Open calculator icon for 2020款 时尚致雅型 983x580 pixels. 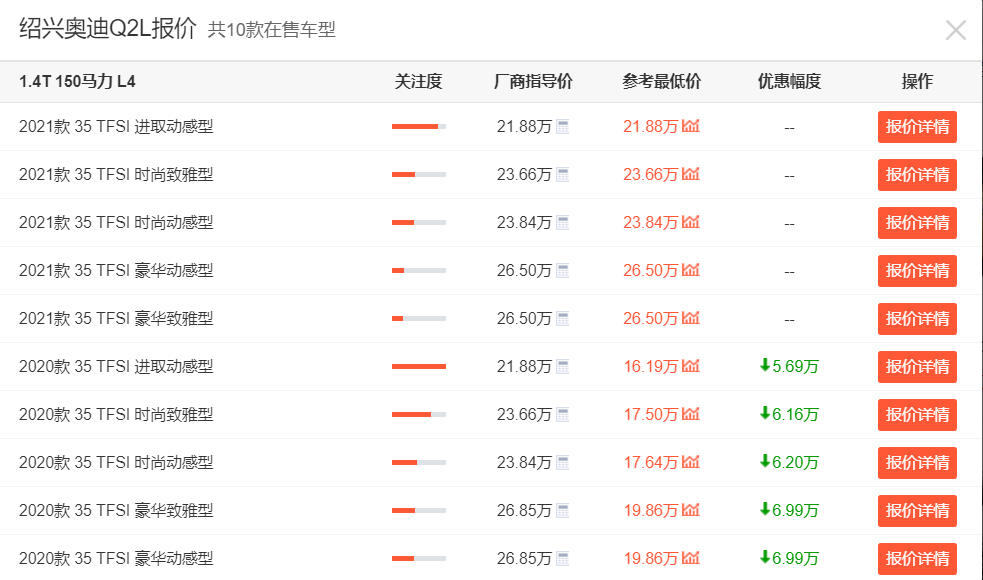562,414
